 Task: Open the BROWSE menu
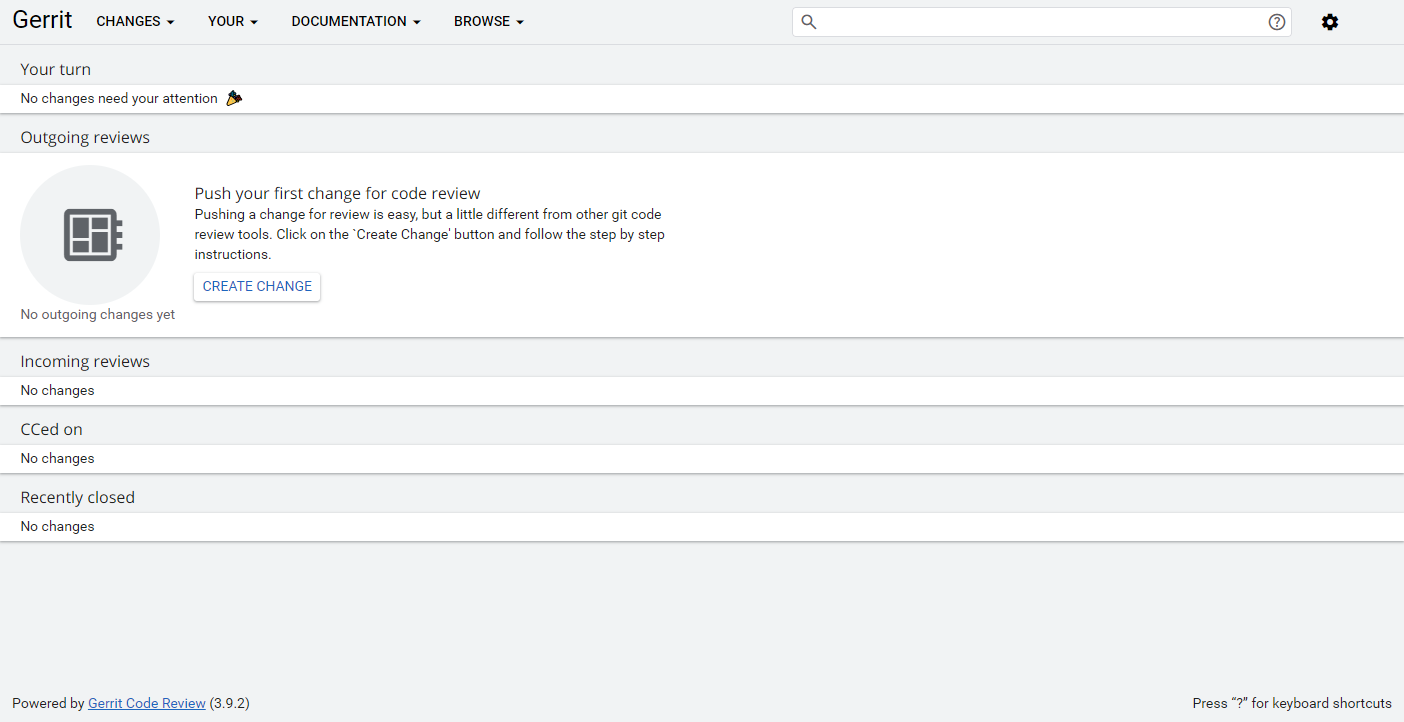(488, 22)
